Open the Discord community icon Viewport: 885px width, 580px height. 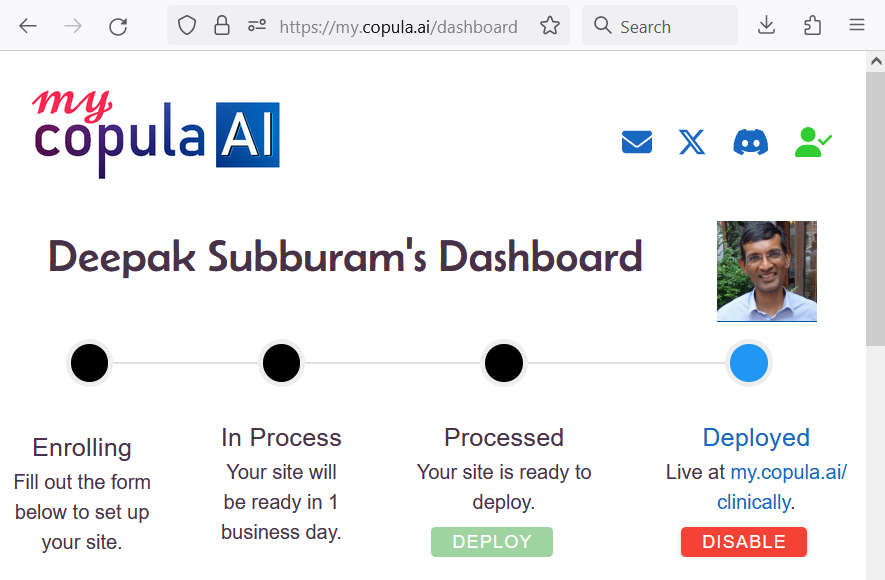[x=751, y=142]
